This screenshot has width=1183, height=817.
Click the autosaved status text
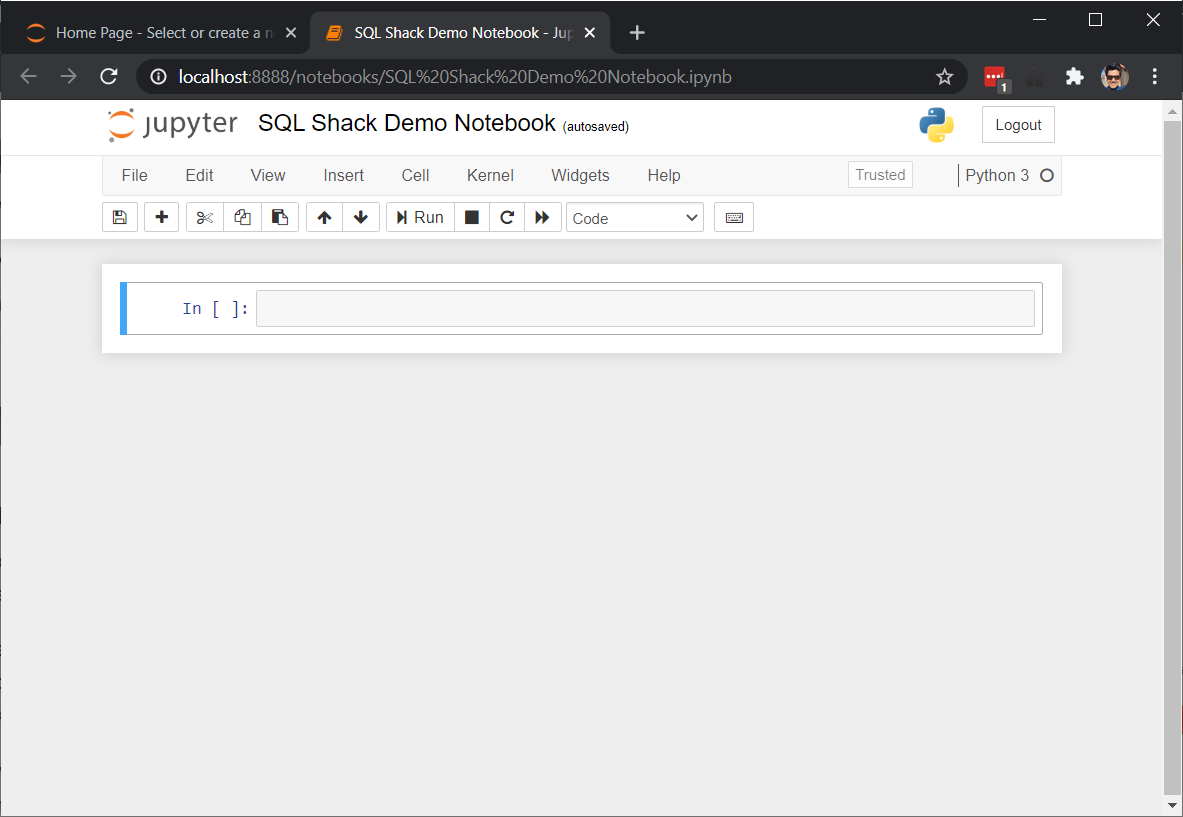(x=596, y=127)
